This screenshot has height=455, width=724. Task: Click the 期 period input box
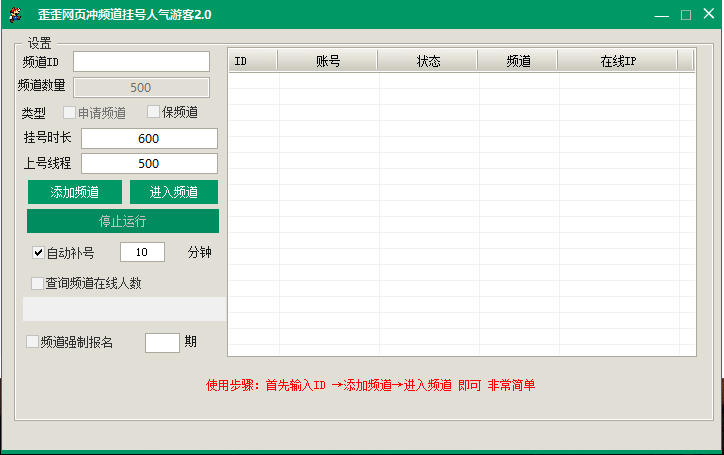pyautogui.click(x=162, y=343)
